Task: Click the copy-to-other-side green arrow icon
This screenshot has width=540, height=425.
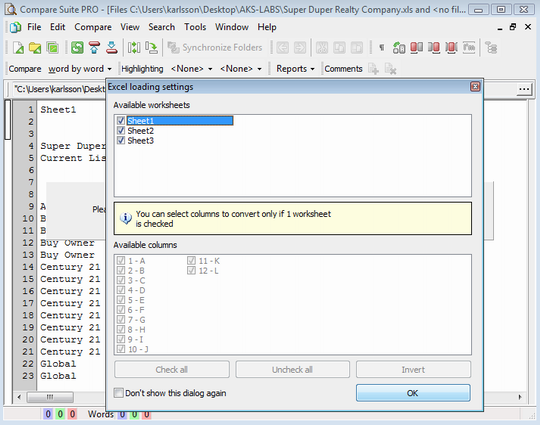Action: click(x=151, y=48)
